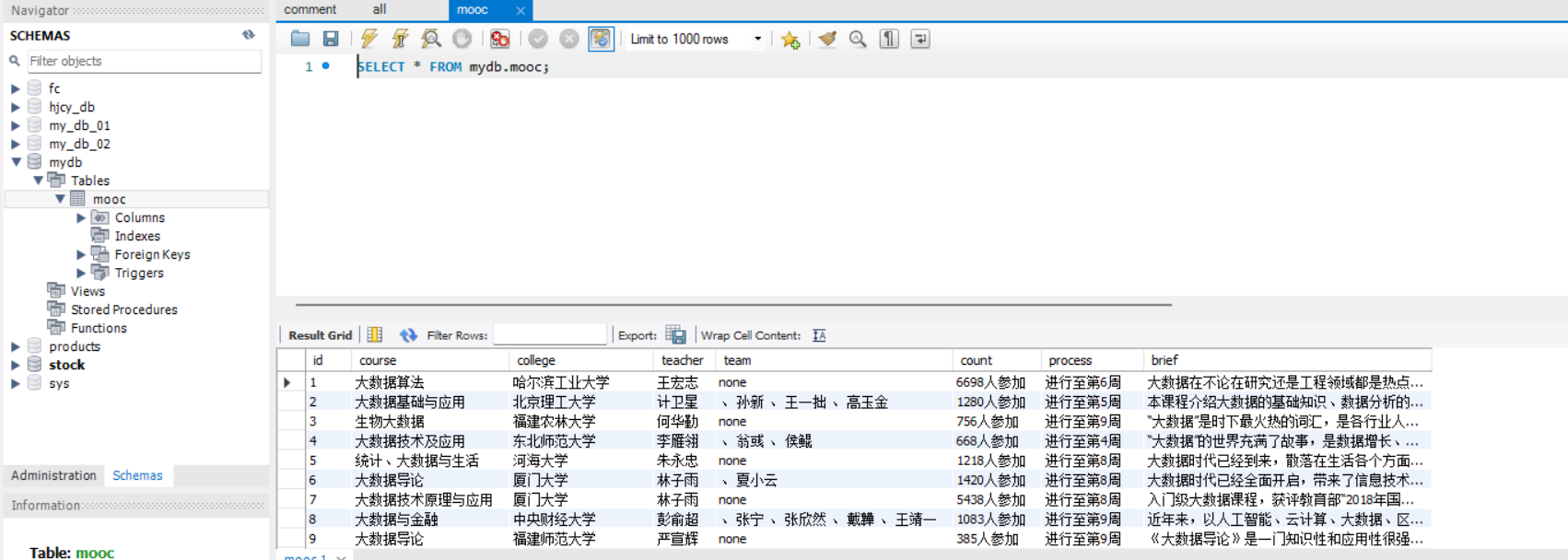1568x560 pixels.
Task: Switch to the all query tab
Action: [x=380, y=9]
